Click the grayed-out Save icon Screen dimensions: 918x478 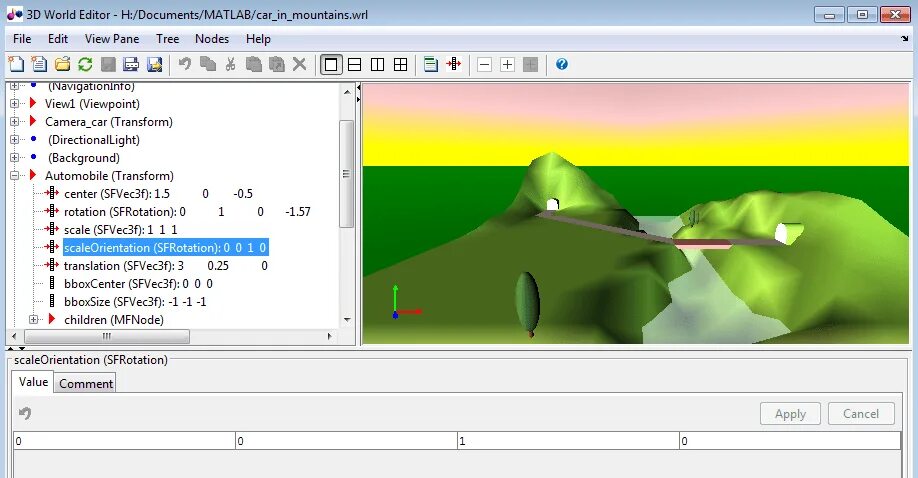(x=108, y=64)
